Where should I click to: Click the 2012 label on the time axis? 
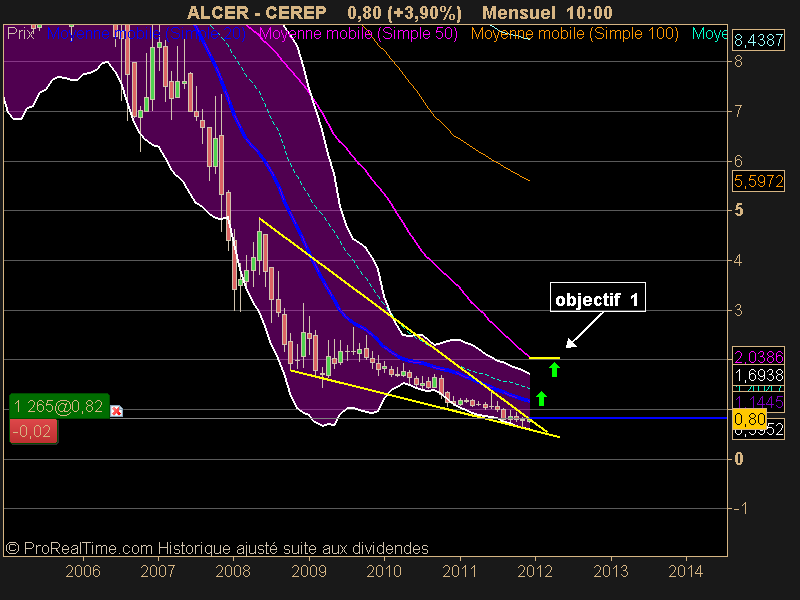click(x=535, y=571)
